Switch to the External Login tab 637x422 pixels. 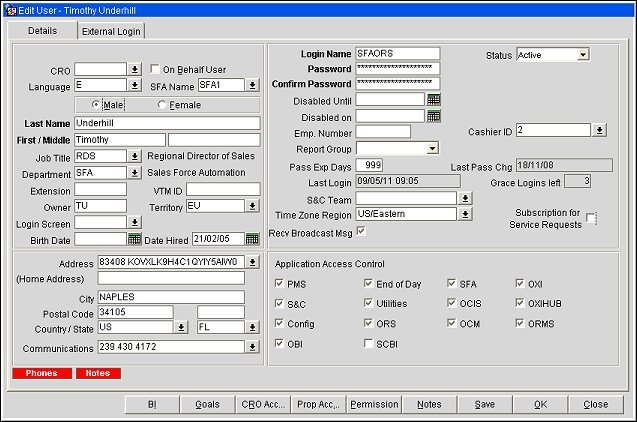[112, 31]
